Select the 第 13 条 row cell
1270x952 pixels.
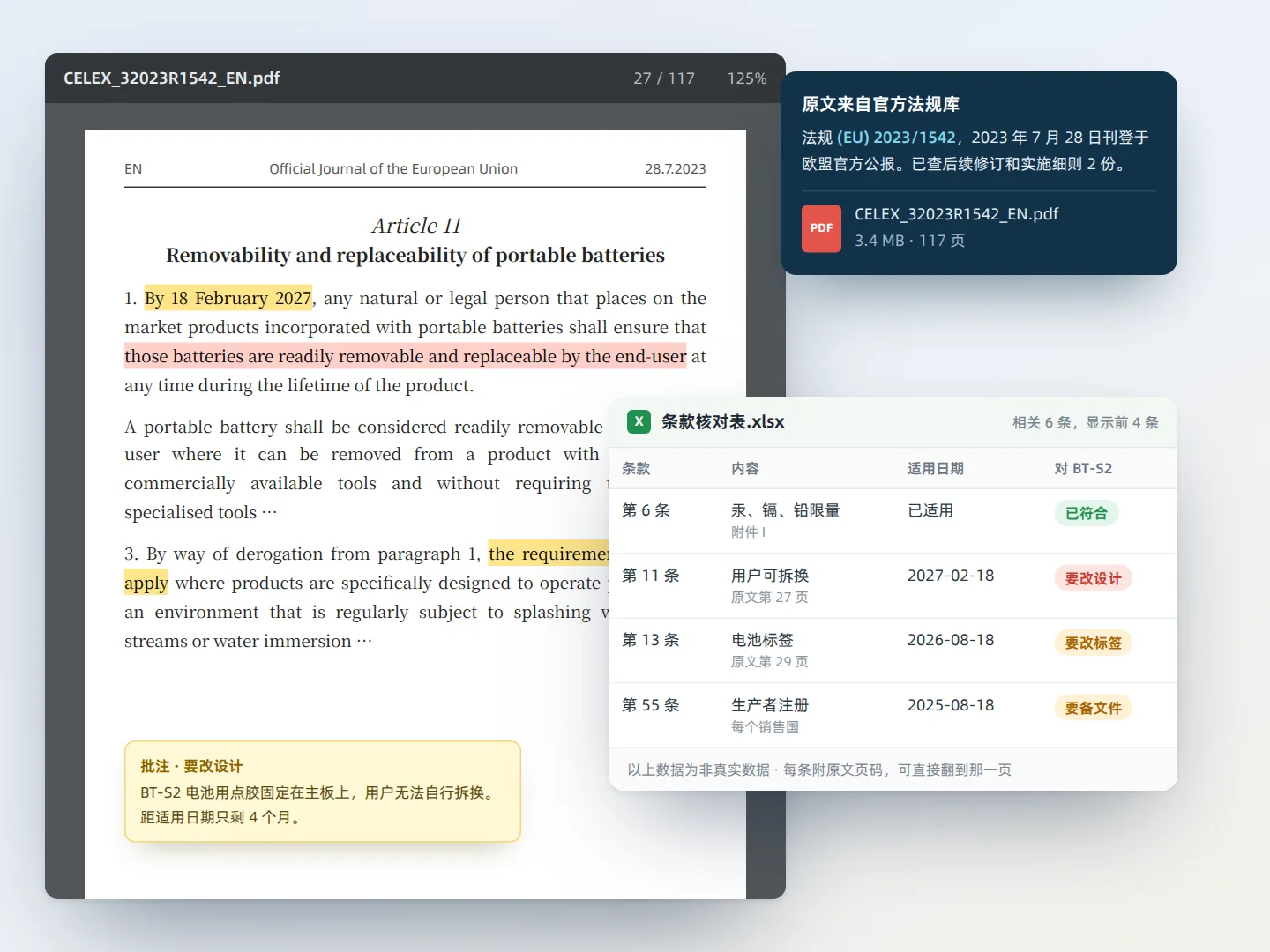(x=651, y=640)
